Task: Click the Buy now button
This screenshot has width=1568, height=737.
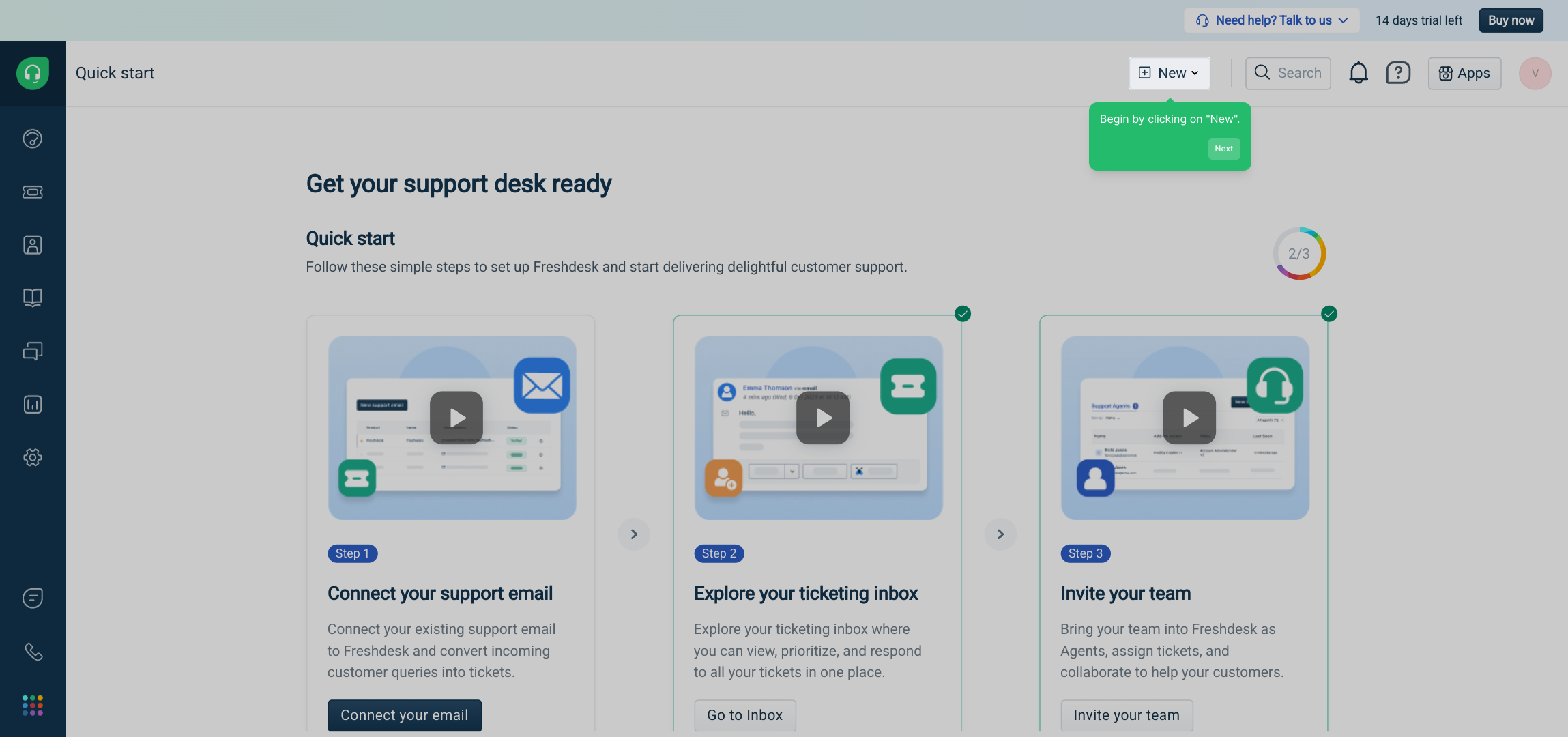Action: [1511, 20]
